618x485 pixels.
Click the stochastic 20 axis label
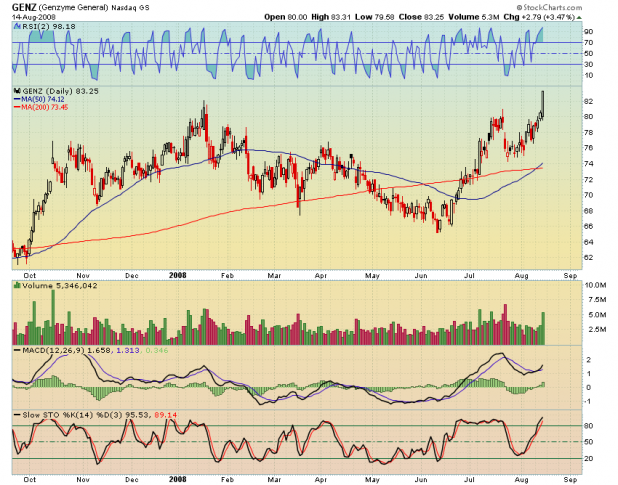click(x=589, y=459)
